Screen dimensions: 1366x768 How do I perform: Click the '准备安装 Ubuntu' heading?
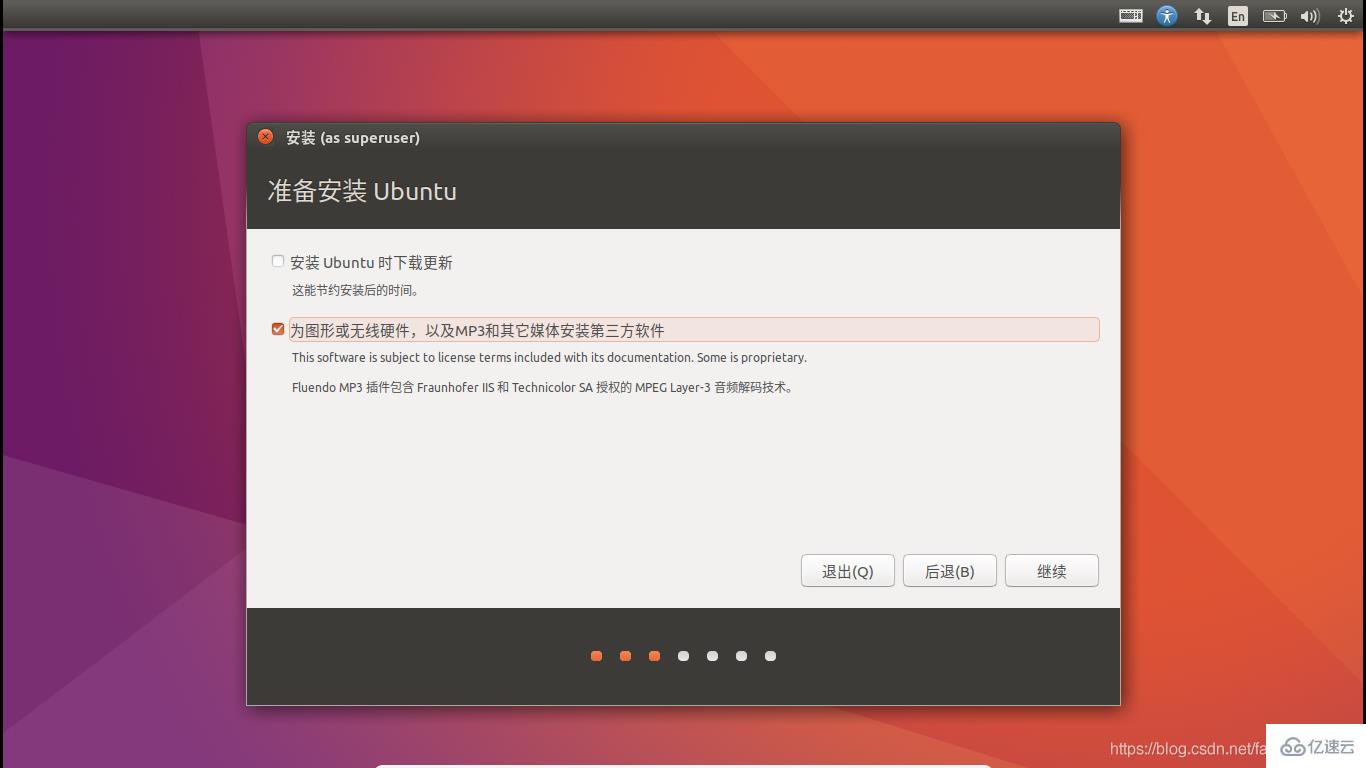tap(362, 191)
